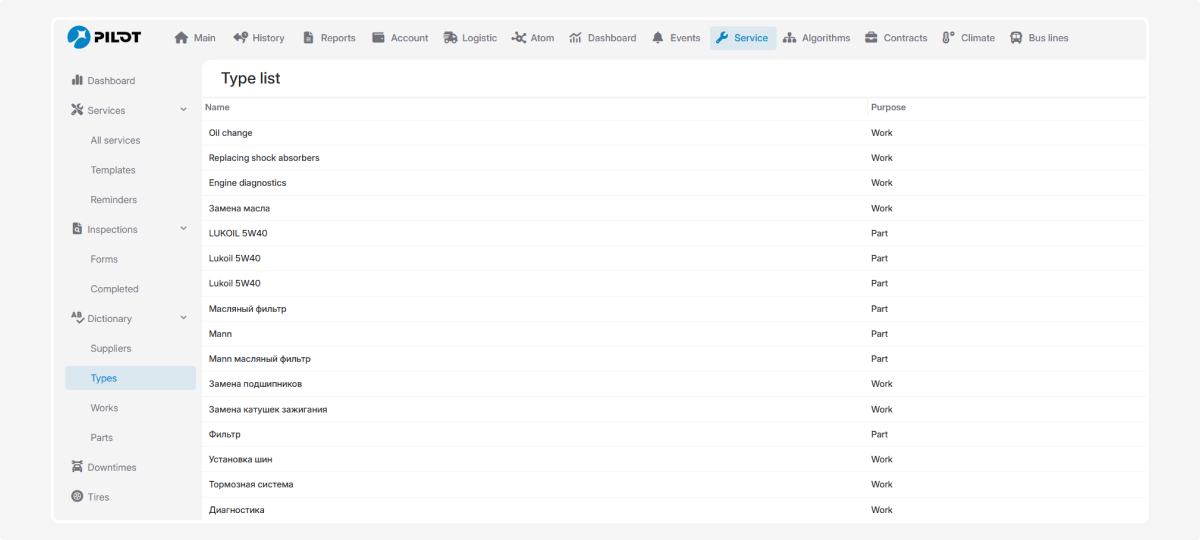Click the Tires icon in sidebar
This screenshot has height=540, width=1200.
(77, 497)
